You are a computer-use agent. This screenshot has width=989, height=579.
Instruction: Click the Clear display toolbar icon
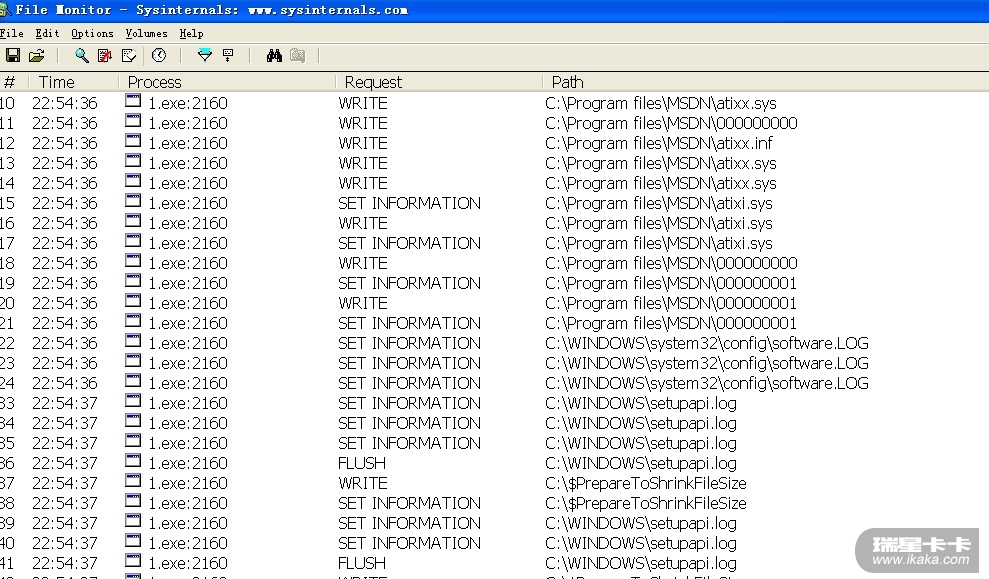pyautogui.click(x=129, y=56)
